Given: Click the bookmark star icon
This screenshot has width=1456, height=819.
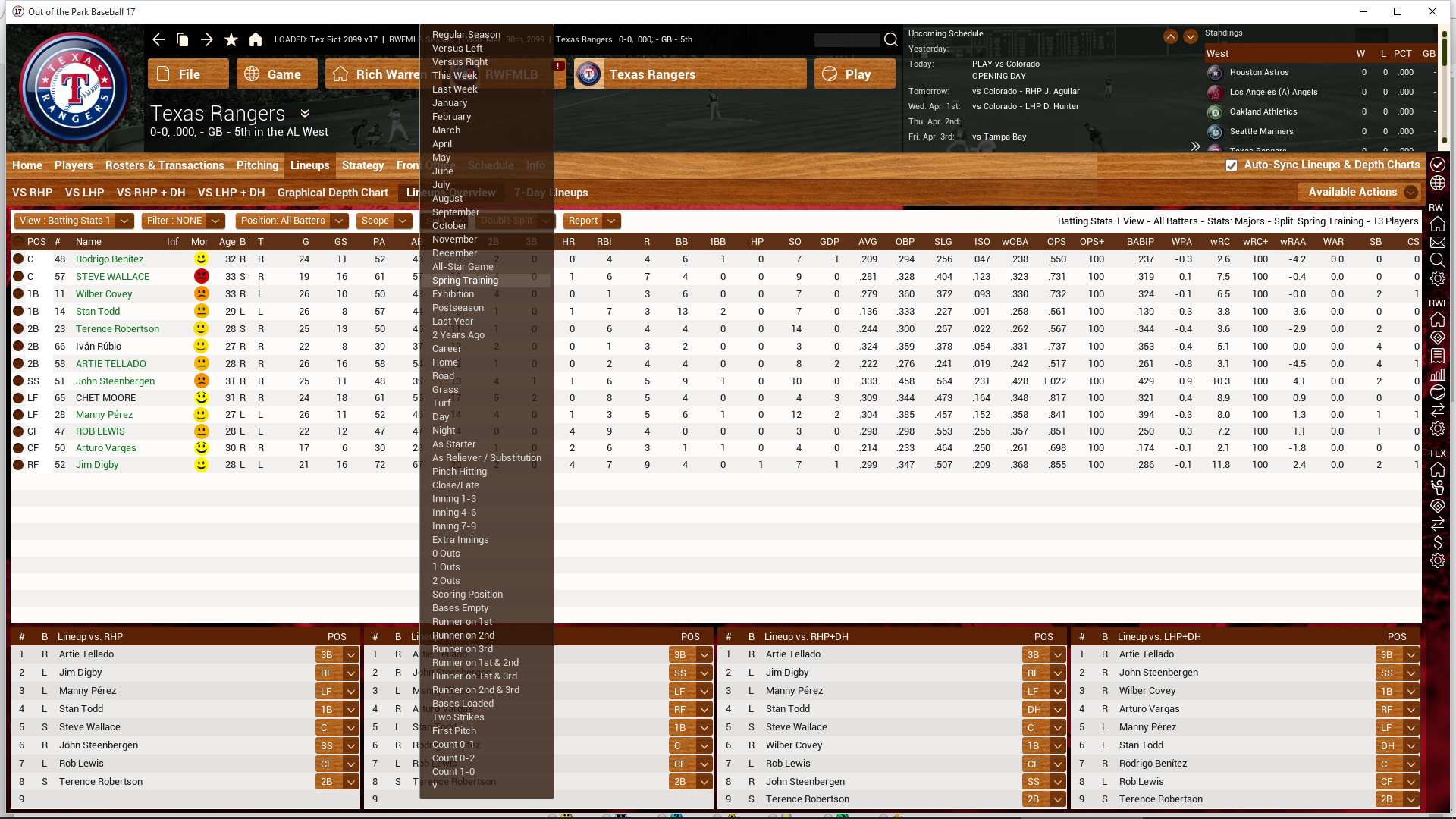Looking at the screenshot, I should pos(231,39).
